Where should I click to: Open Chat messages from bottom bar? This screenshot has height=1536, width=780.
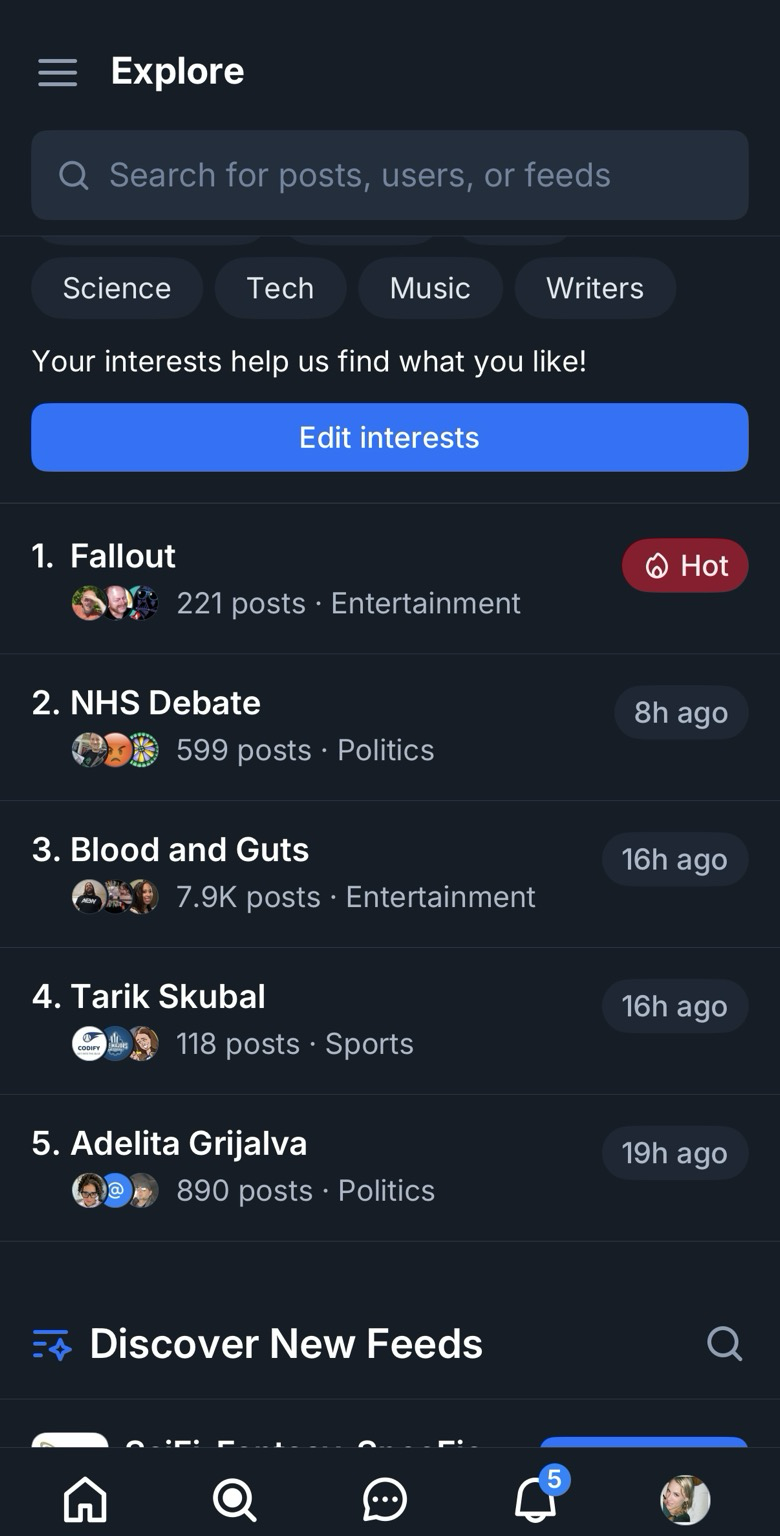[385, 1499]
